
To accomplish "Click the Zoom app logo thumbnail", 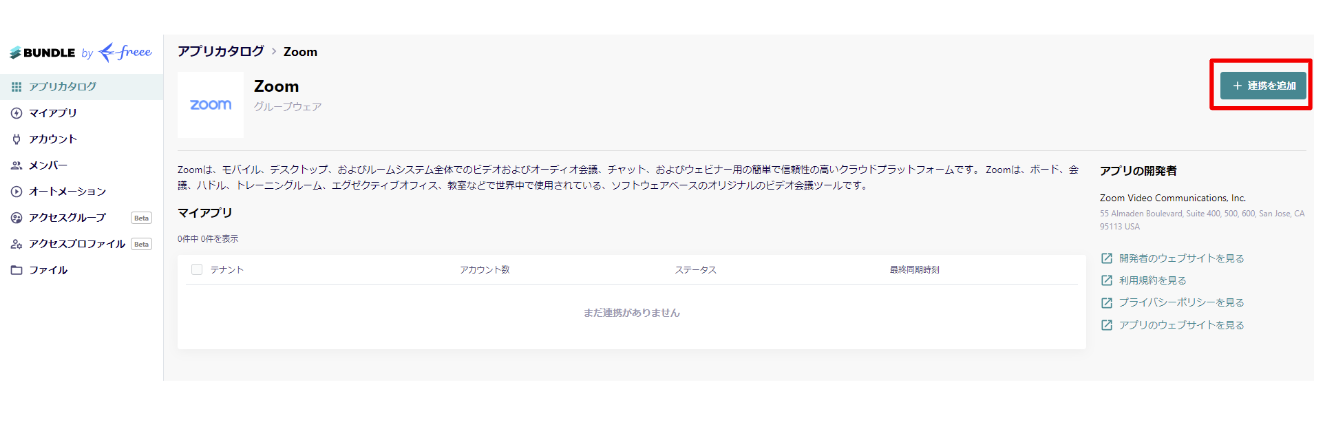I will pyautogui.click(x=210, y=104).
